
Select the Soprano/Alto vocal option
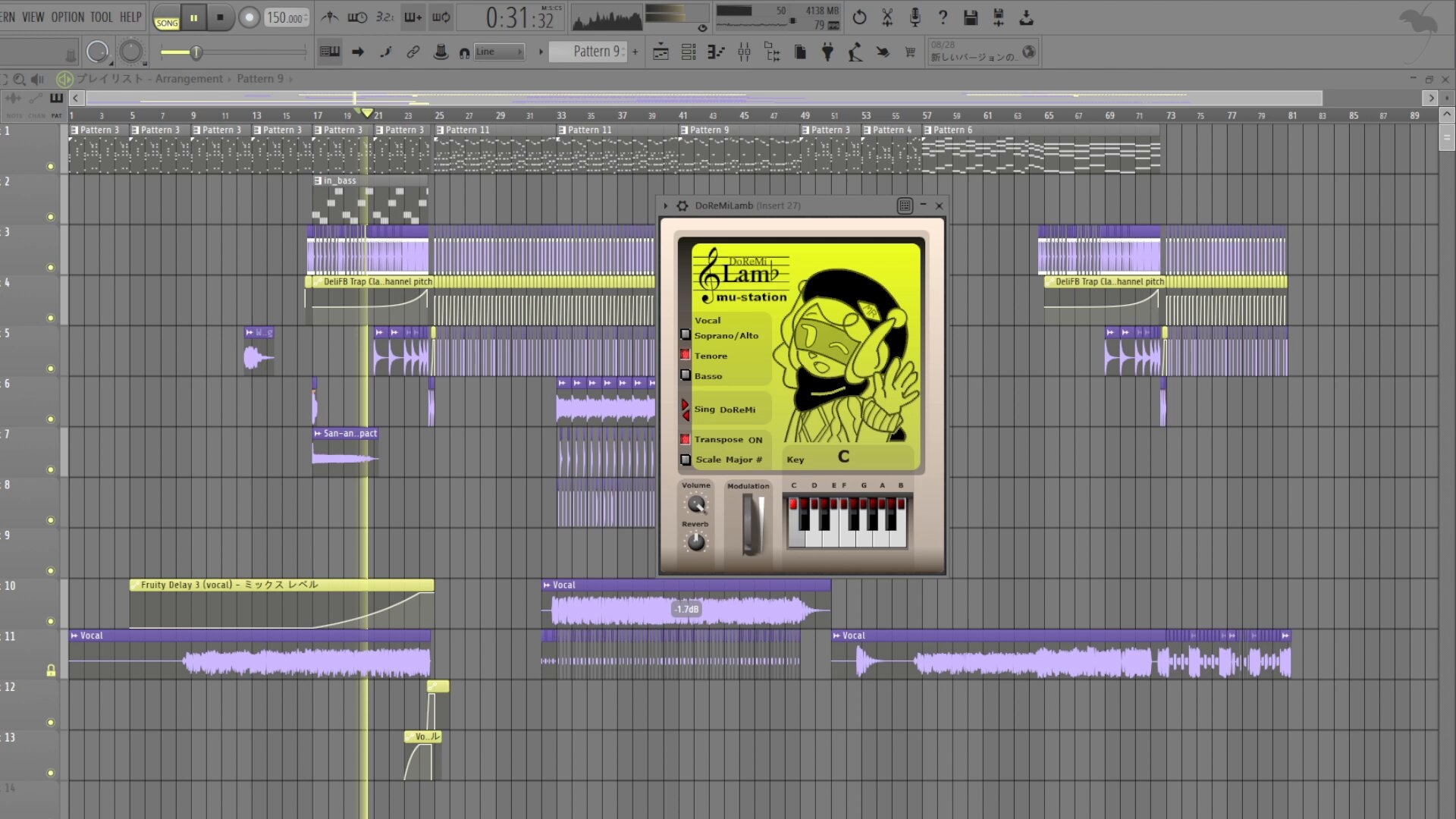[686, 334]
